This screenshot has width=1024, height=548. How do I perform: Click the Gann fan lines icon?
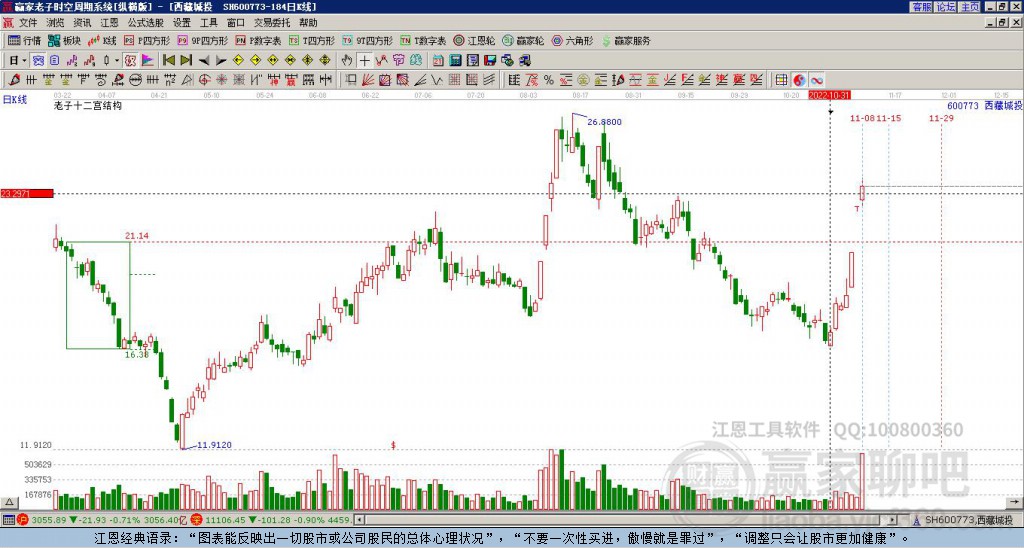368,80
